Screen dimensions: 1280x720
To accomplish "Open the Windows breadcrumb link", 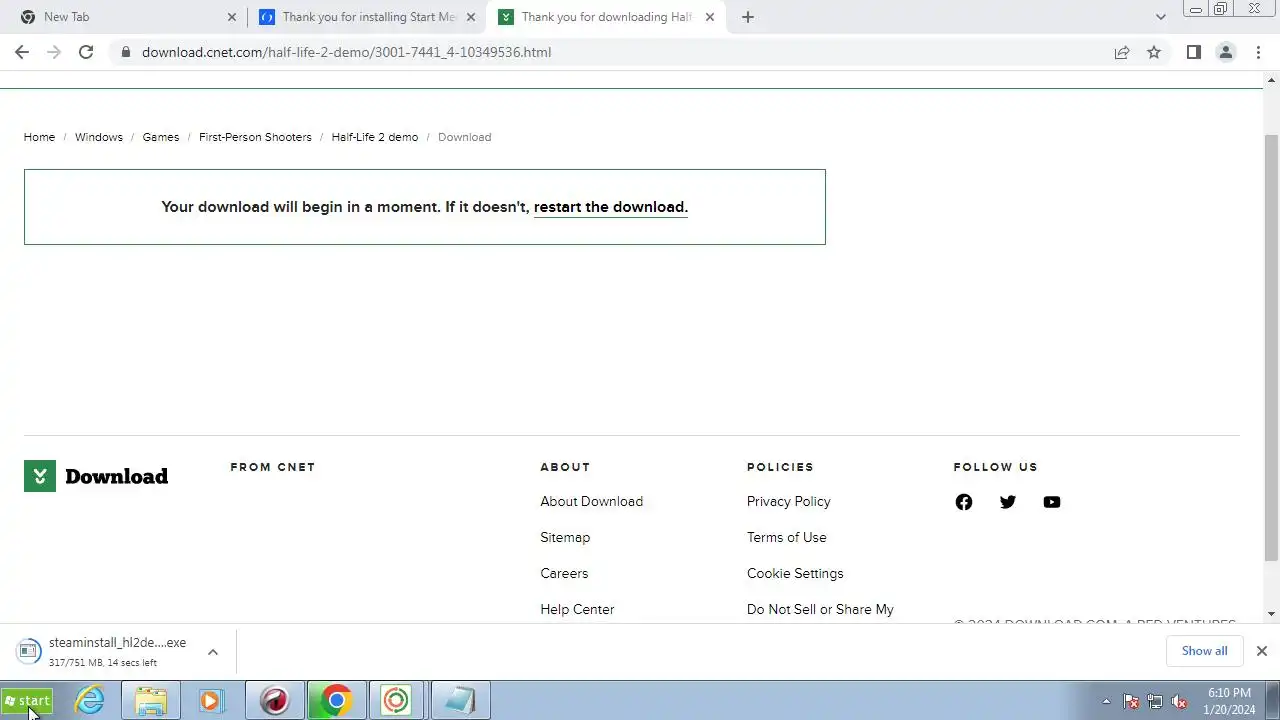I will 99,137.
